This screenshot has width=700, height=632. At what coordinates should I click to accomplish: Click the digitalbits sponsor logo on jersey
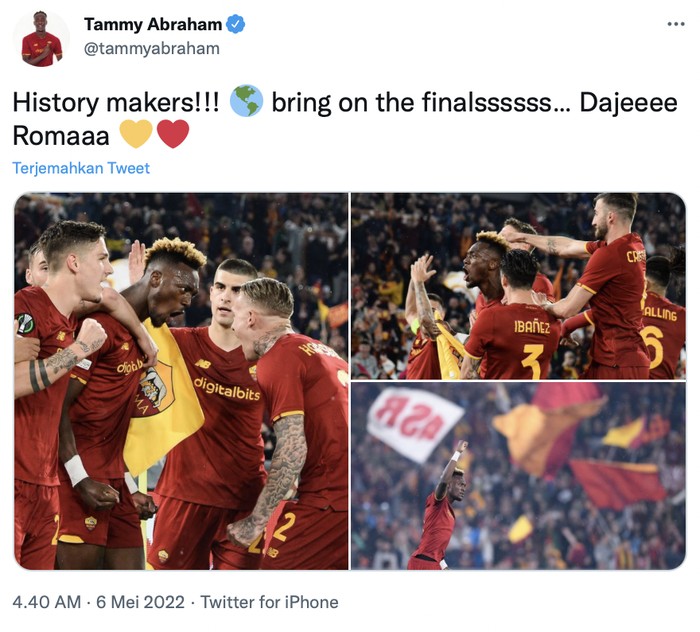pos(226,388)
